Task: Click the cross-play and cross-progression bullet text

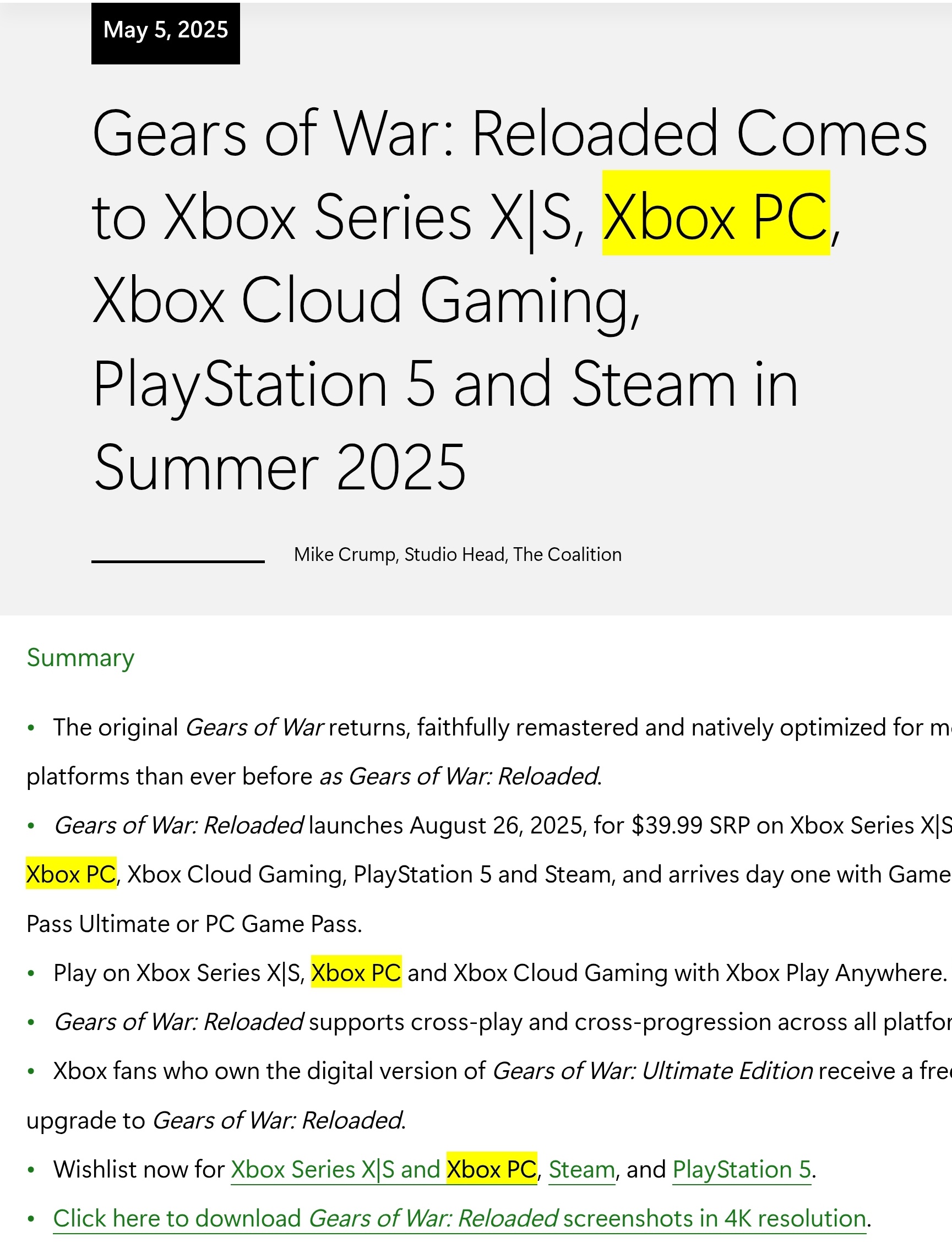Action: click(x=502, y=1022)
